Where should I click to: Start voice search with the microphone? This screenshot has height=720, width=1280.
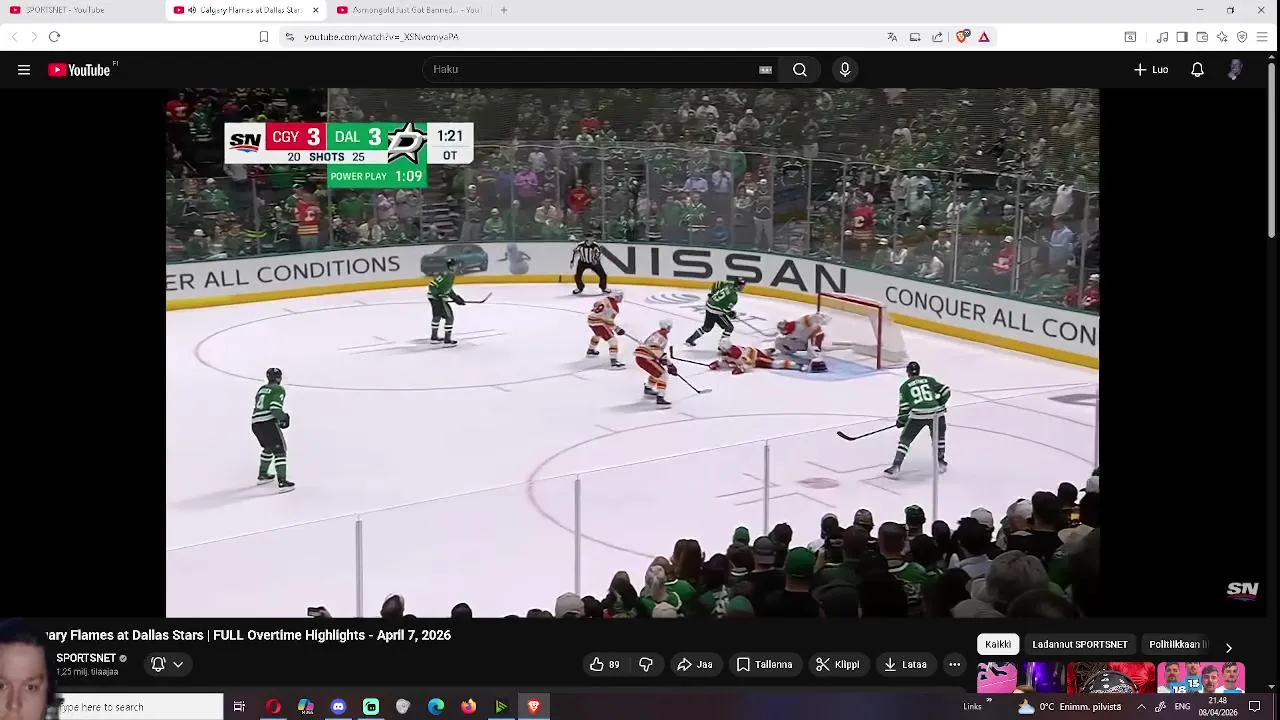coord(845,70)
